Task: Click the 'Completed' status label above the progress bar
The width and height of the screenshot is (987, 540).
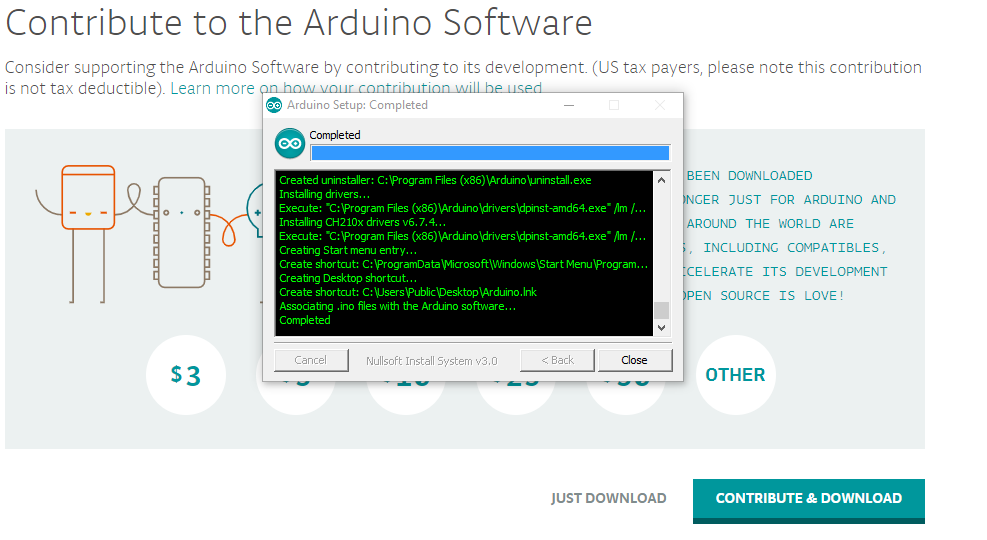Action: (x=335, y=135)
